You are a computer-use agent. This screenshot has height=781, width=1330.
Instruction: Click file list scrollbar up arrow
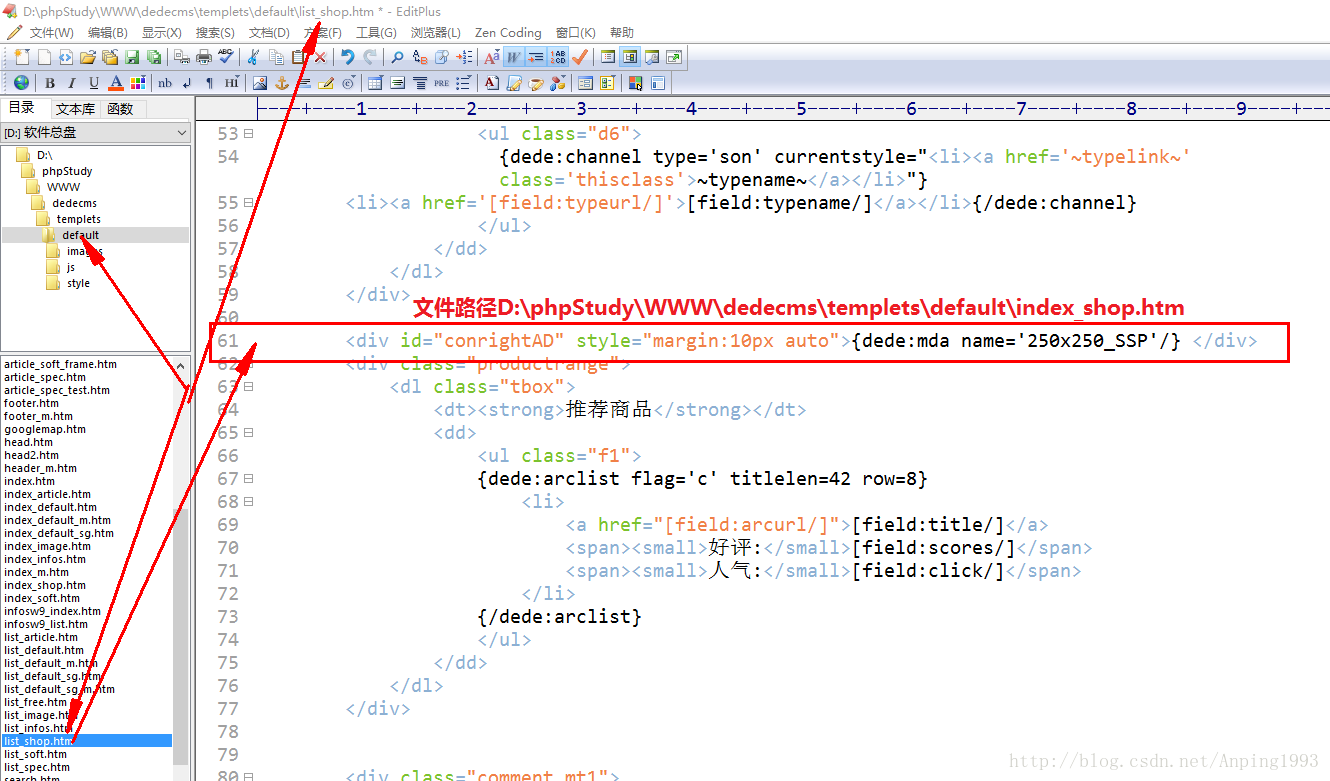point(181,367)
